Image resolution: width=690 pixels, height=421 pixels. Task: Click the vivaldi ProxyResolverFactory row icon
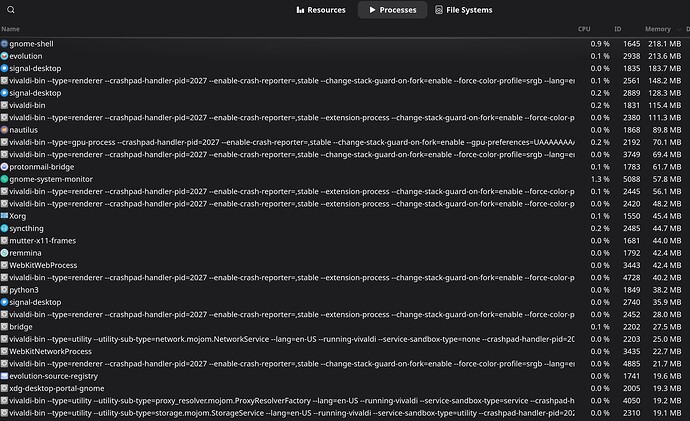click(4, 401)
